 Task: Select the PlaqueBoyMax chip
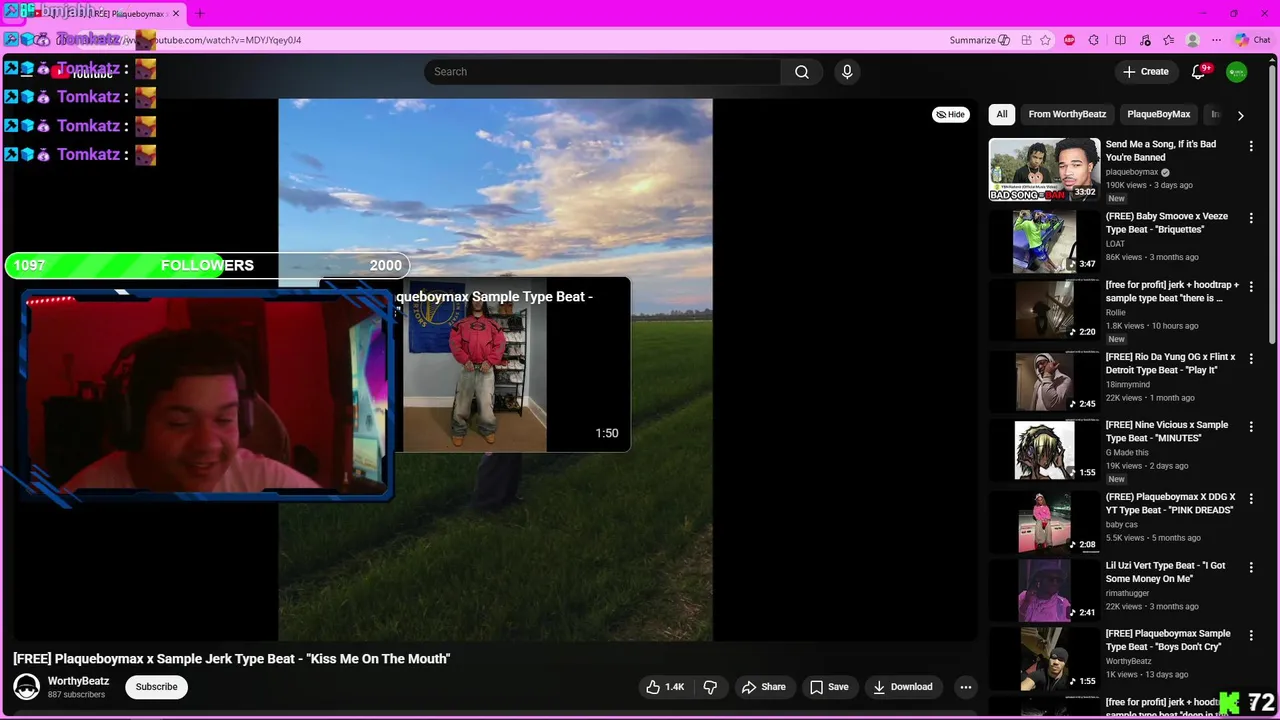coord(1159,114)
